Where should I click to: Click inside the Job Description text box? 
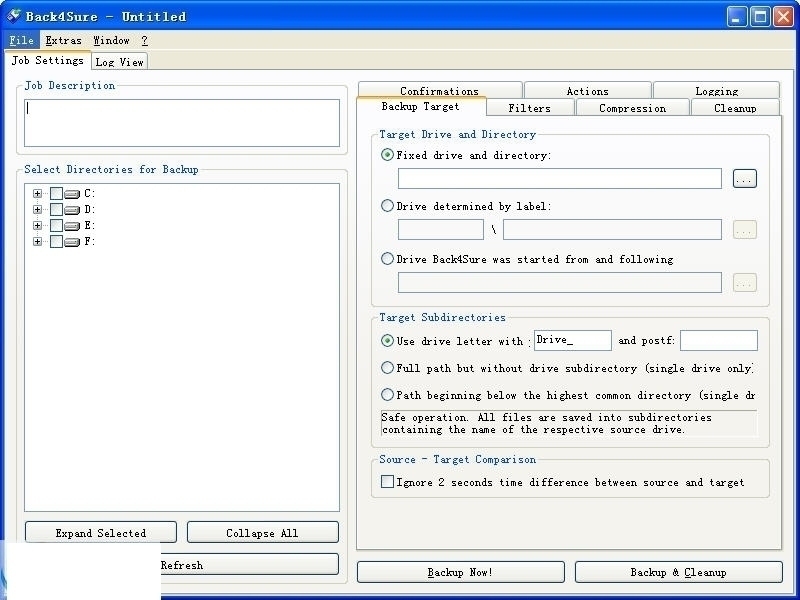(182, 123)
